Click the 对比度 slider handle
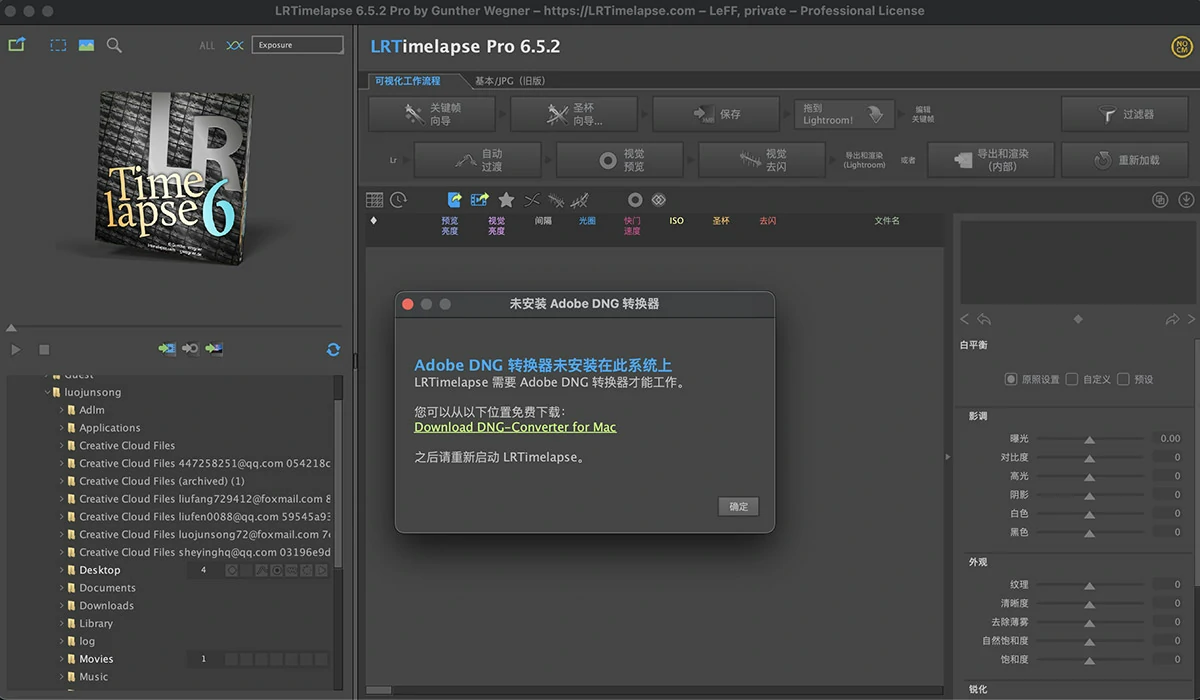 click(x=1089, y=458)
